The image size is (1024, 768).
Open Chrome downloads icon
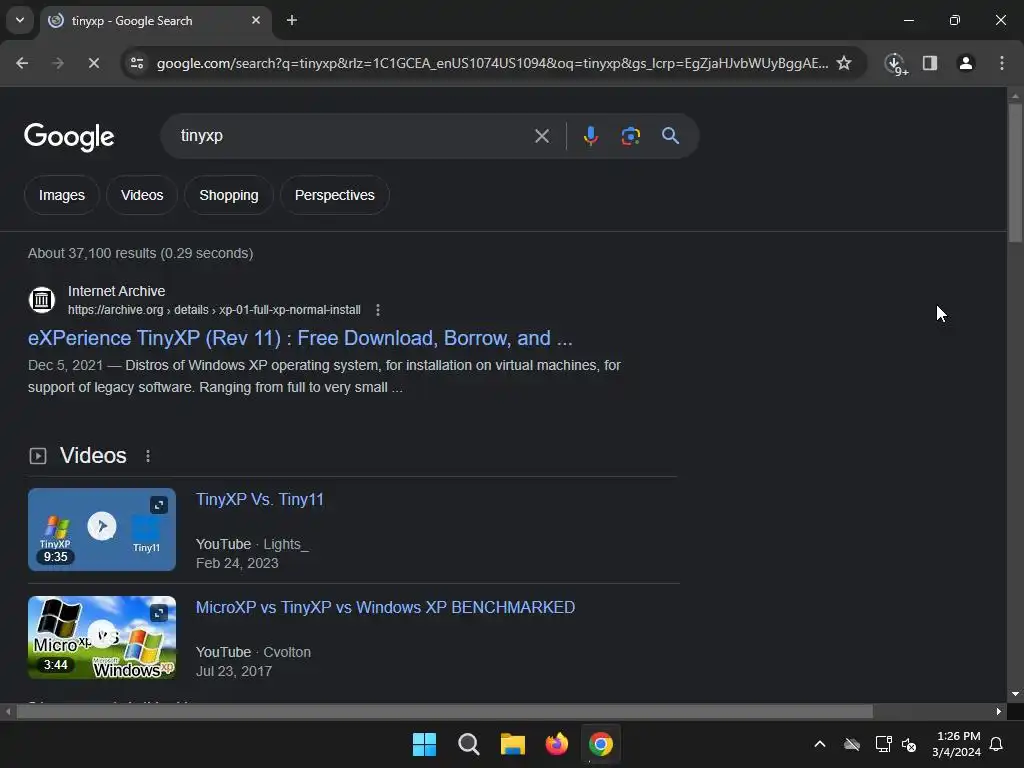coord(896,64)
